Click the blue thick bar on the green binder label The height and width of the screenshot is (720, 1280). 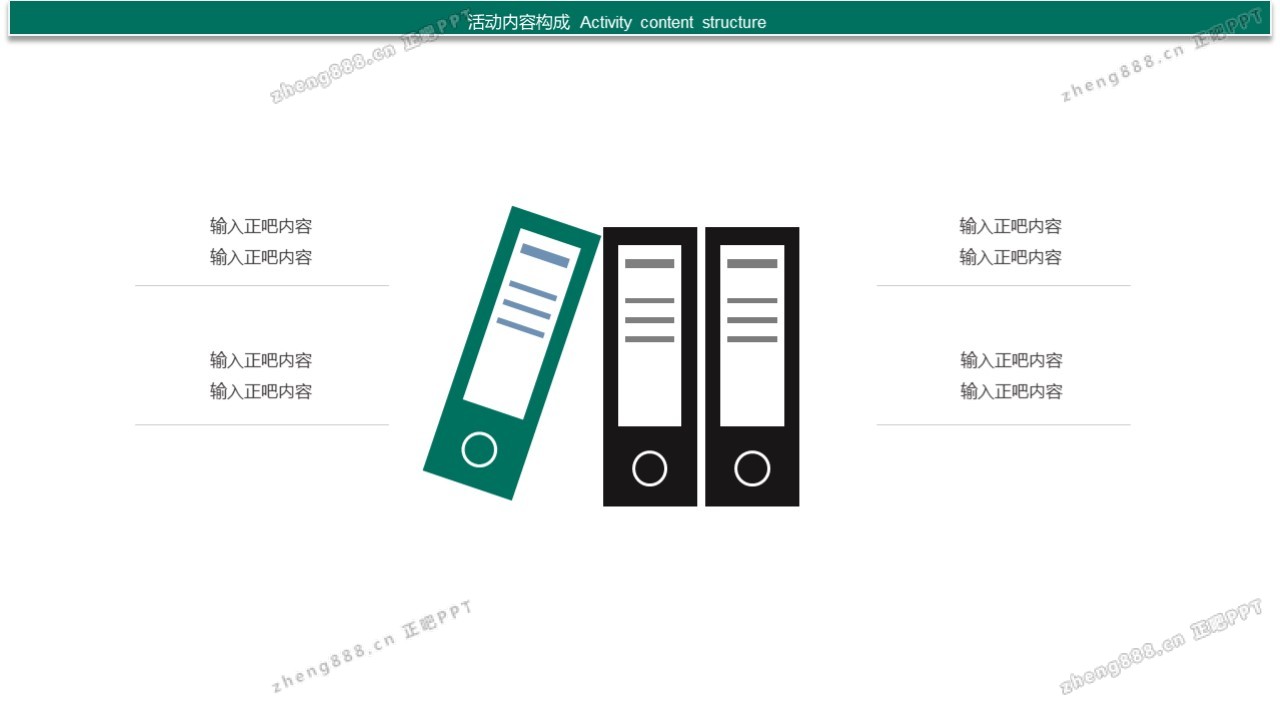click(545, 255)
